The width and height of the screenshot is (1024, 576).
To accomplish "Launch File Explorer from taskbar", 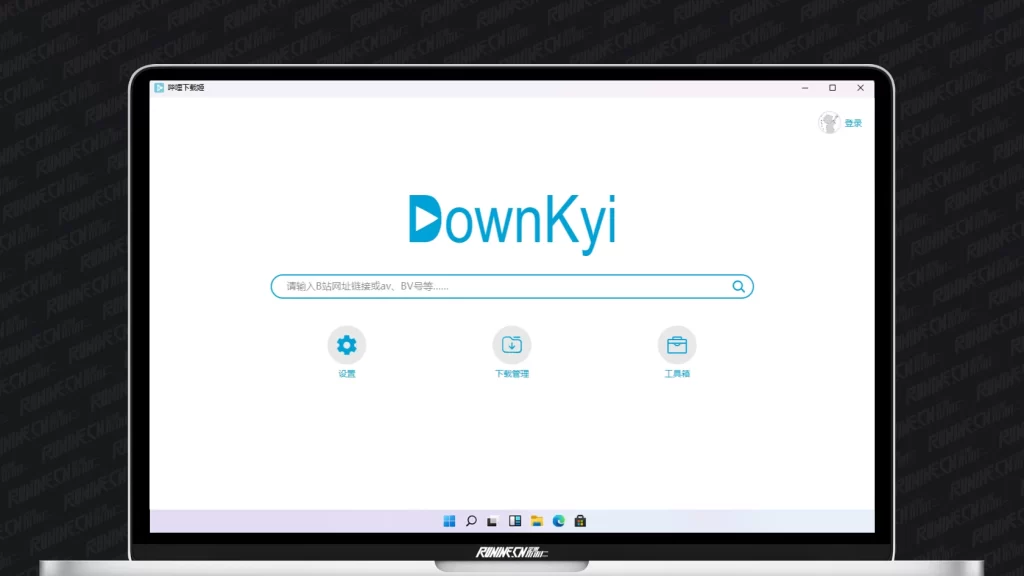I will coord(537,521).
